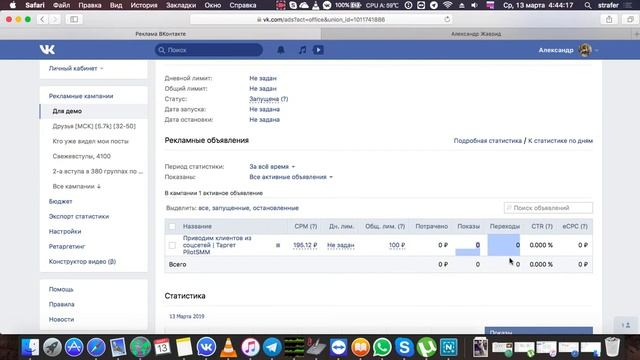Go back with Safari's back arrow
Viewport: 640px width, 360px height.
click(x=42, y=19)
